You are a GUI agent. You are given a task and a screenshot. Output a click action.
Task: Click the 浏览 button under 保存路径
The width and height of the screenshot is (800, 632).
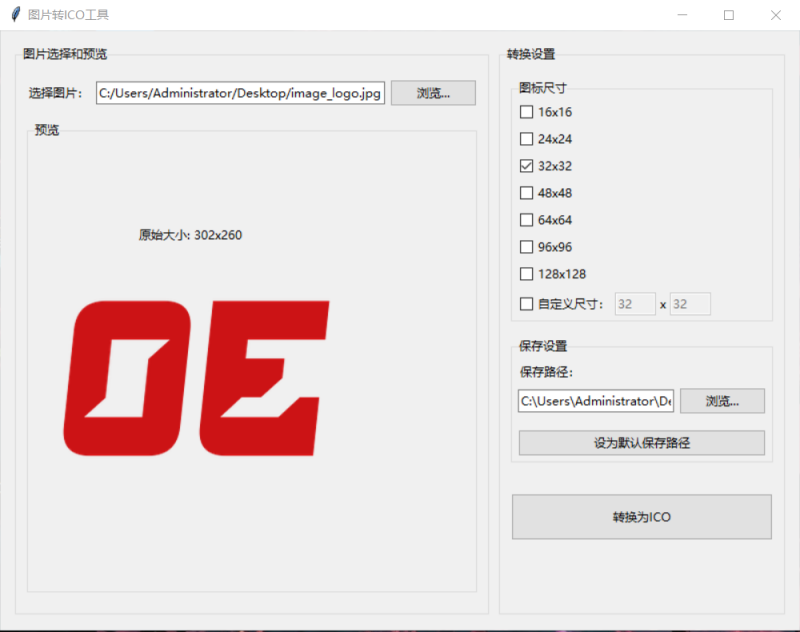(x=721, y=400)
